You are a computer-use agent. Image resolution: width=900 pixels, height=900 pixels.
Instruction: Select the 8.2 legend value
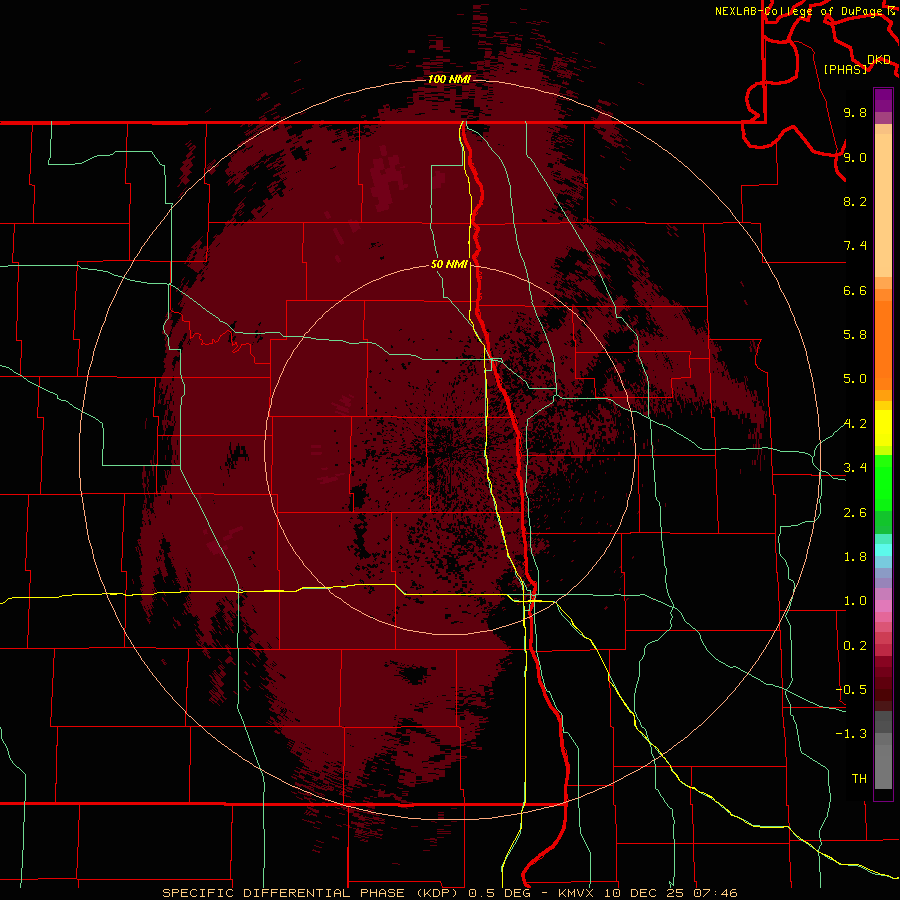pos(855,201)
